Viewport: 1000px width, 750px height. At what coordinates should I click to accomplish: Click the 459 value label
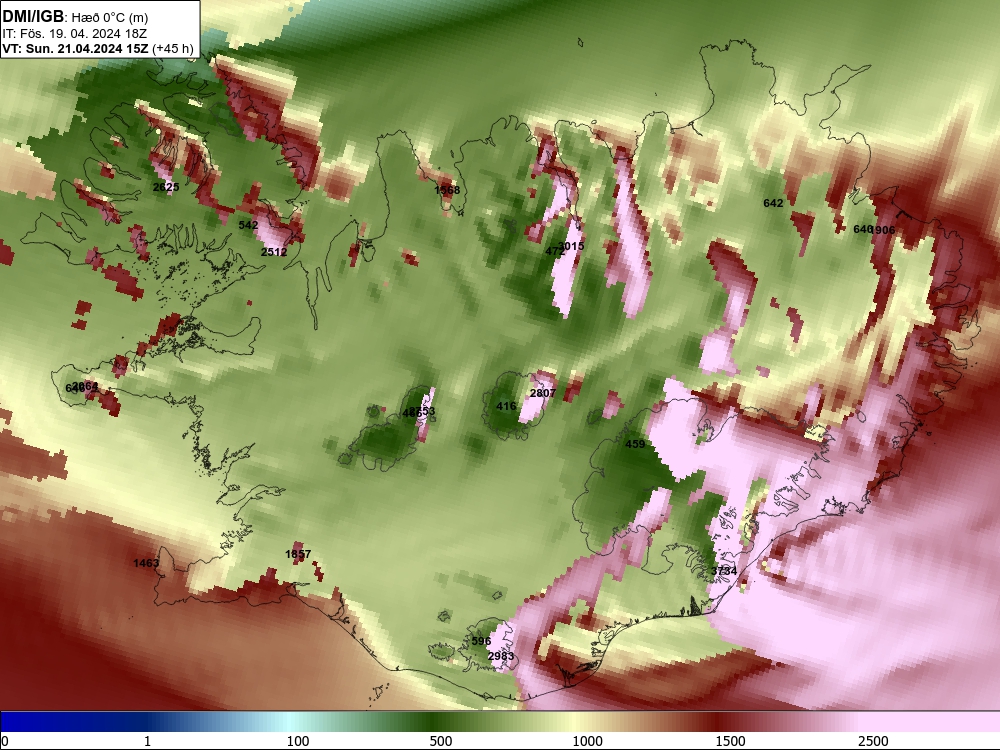[x=635, y=445]
